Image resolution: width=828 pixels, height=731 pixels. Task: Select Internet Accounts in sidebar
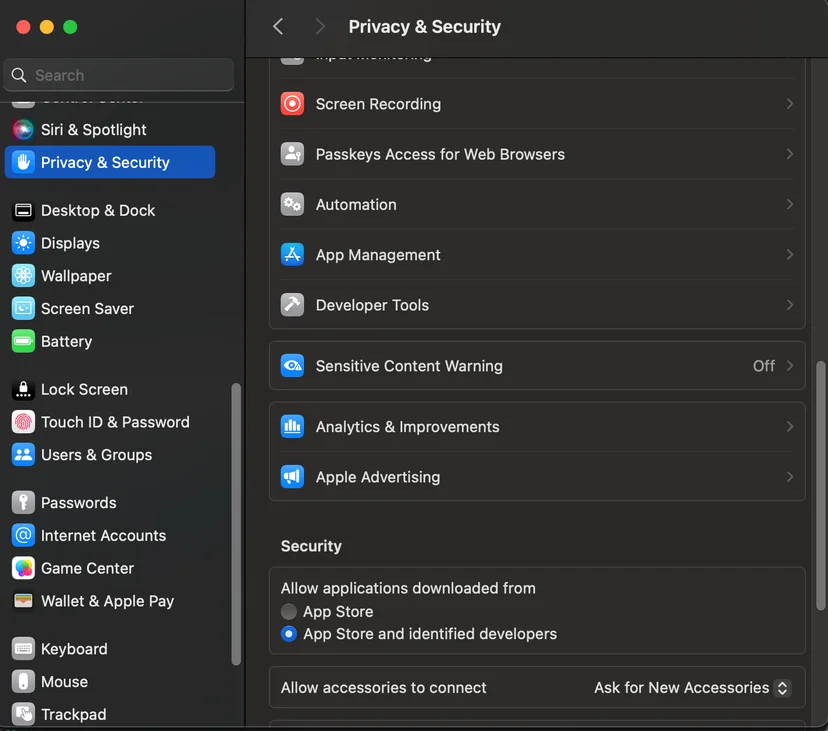(110, 536)
